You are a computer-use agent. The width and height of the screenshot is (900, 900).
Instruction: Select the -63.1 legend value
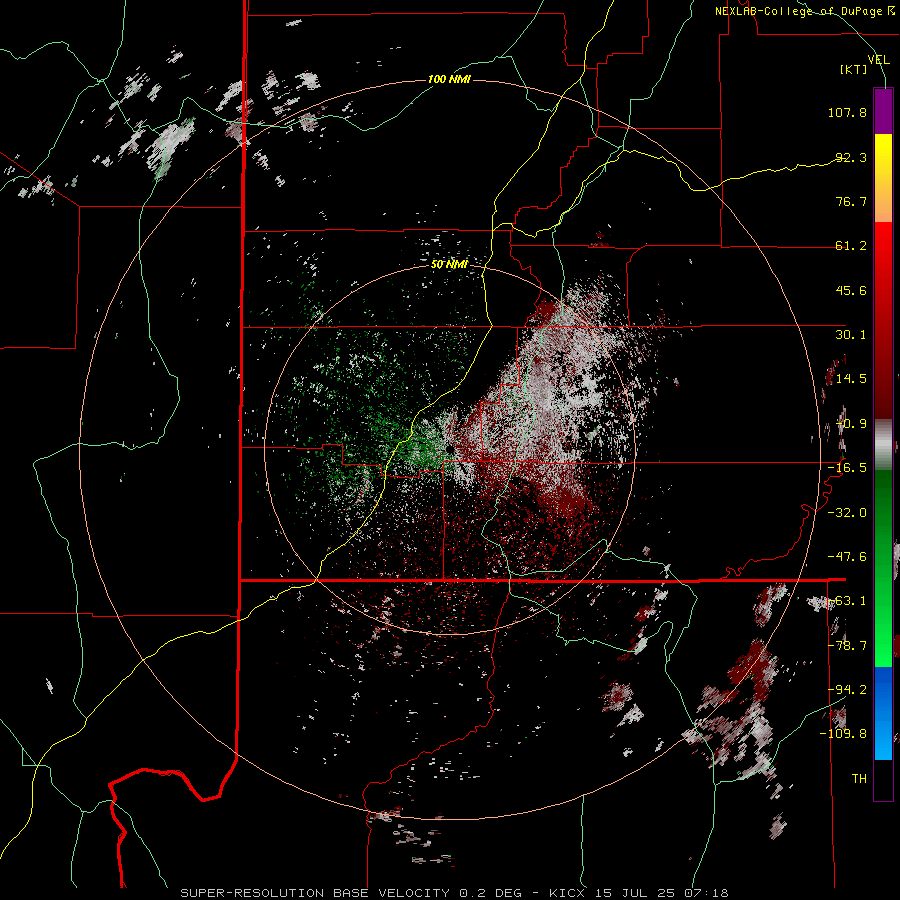pyautogui.click(x=847, y=601)
